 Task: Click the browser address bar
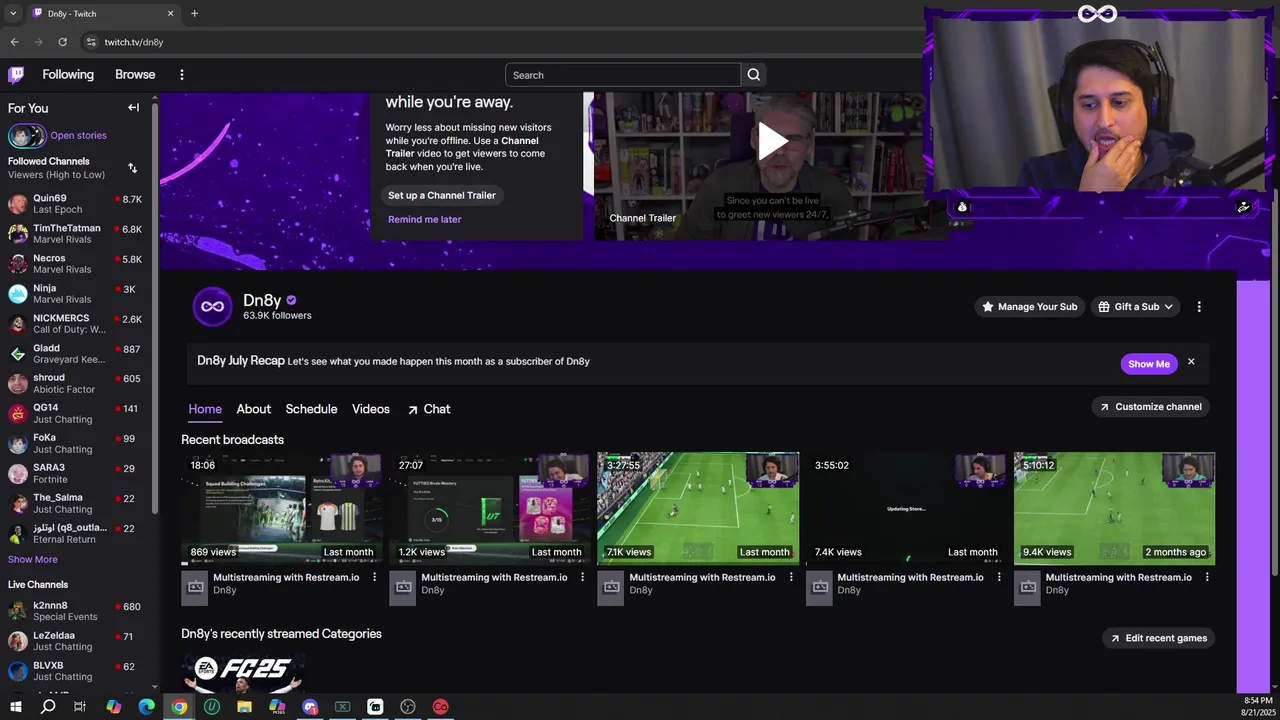(500, 42)
